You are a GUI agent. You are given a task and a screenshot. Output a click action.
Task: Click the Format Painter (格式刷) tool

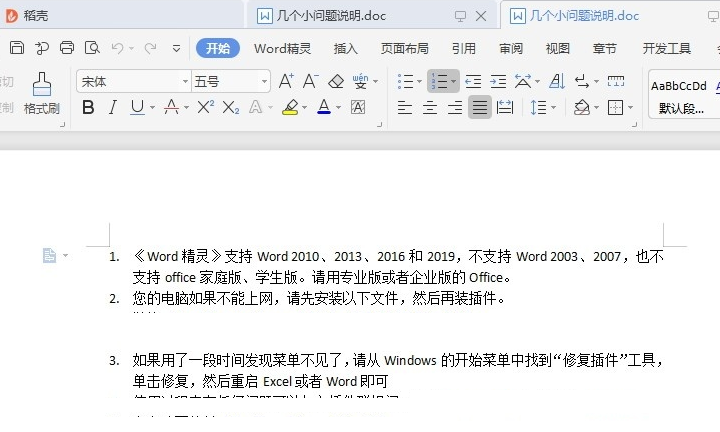point(41,93)
